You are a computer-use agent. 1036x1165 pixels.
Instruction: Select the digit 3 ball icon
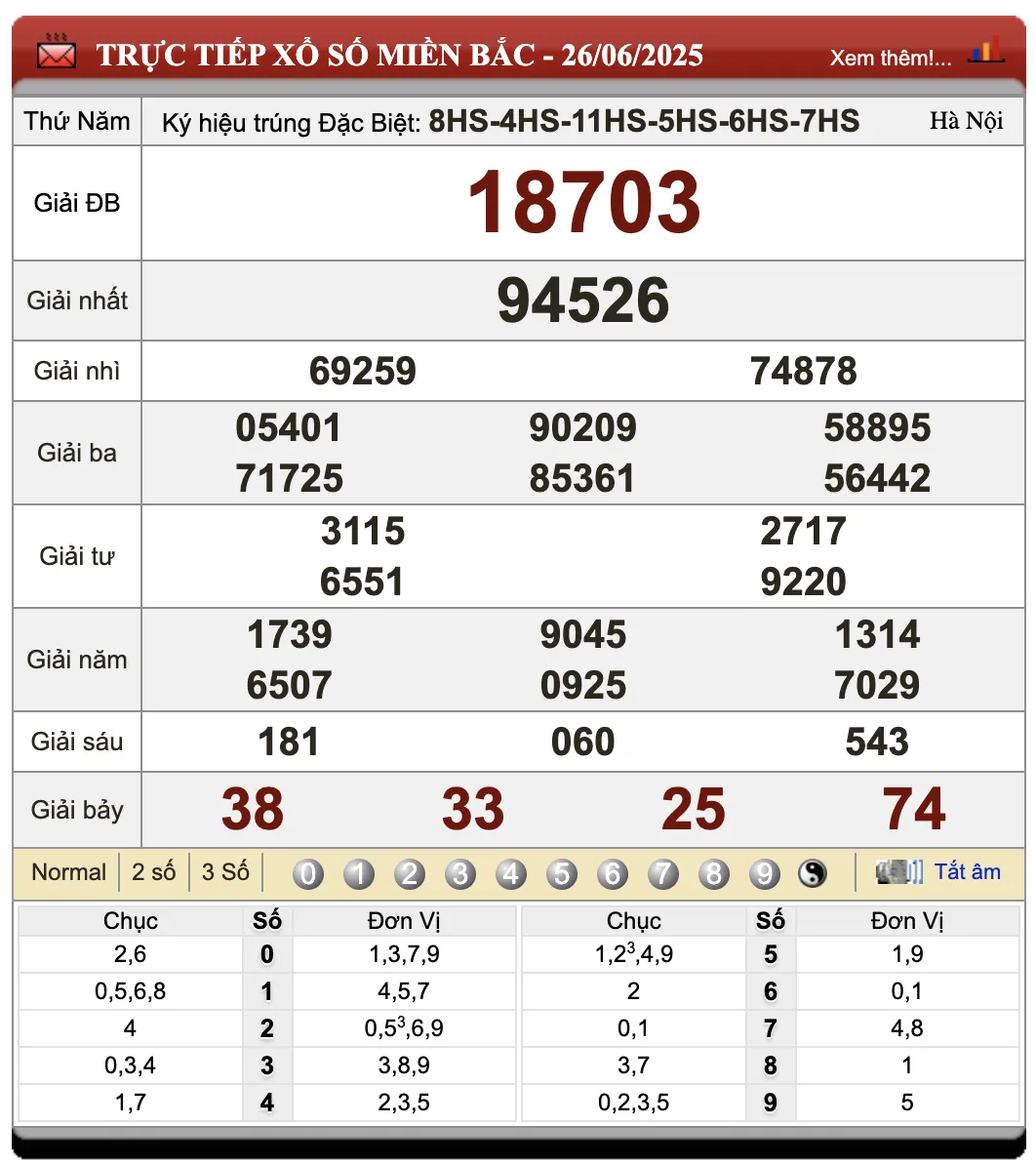(x=459, y=873)
